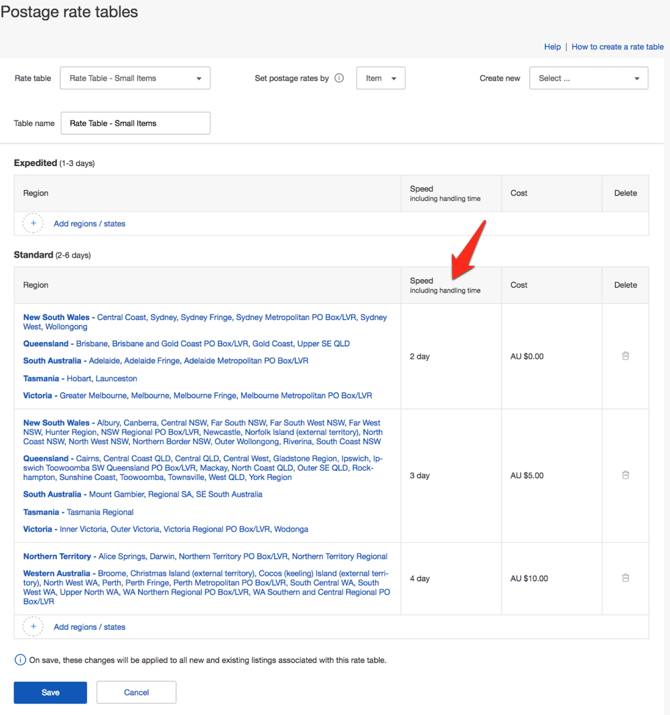Open Queensland Cairns, Central Coast QLD regions
The image size is (670, 715).
[203, 467]
